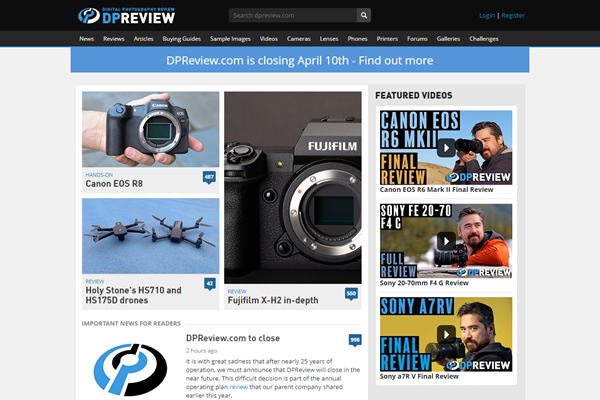Click the REVIEW label above Fujifilm X-H2
This screenshot has width=600, height=400.
click(237, 291)
